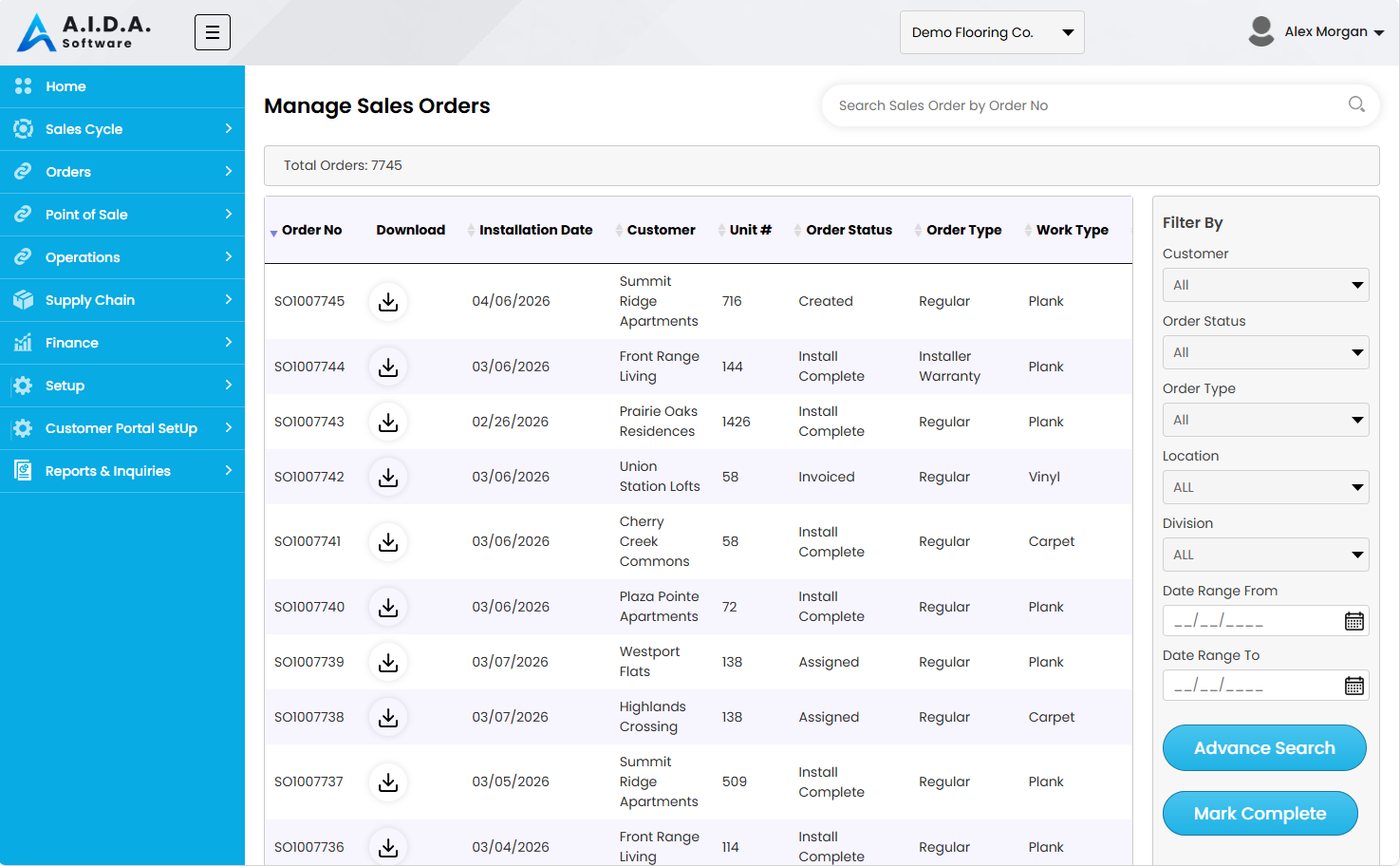Open Orders in the sidebar
This screenshot has width=1400, height=866.
122,172
